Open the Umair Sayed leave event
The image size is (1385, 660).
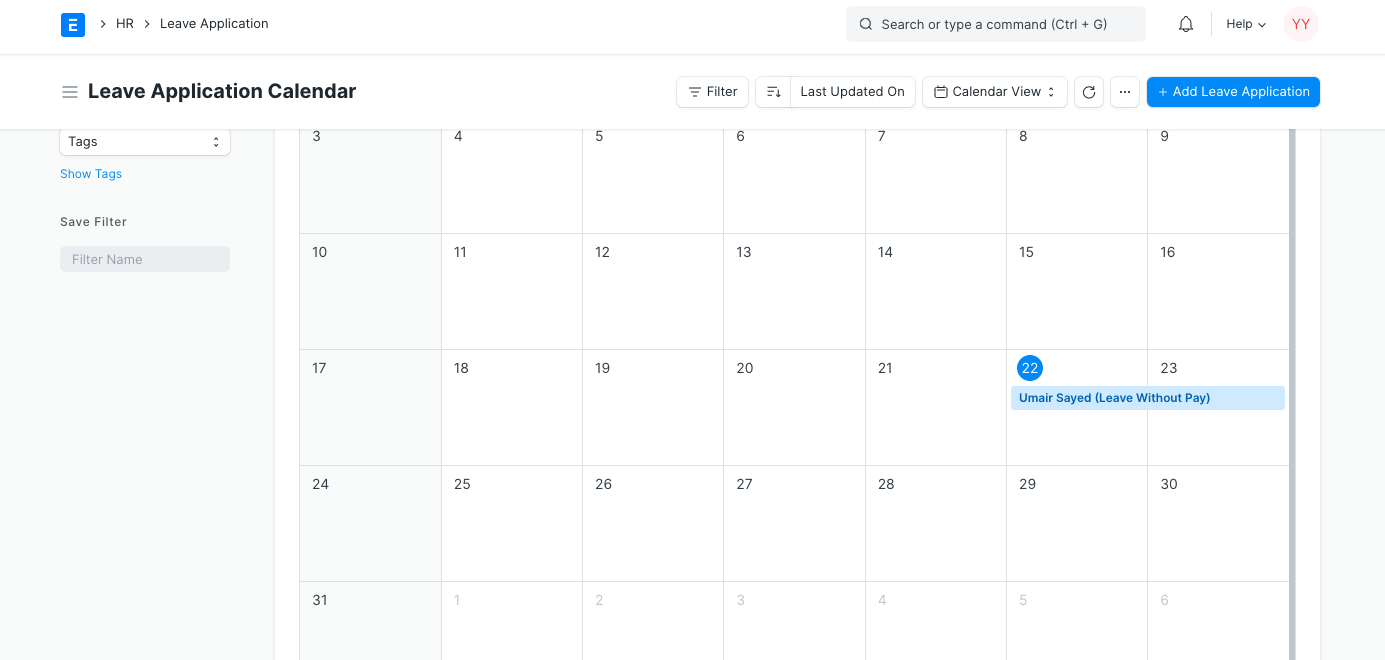[1148, 398]
